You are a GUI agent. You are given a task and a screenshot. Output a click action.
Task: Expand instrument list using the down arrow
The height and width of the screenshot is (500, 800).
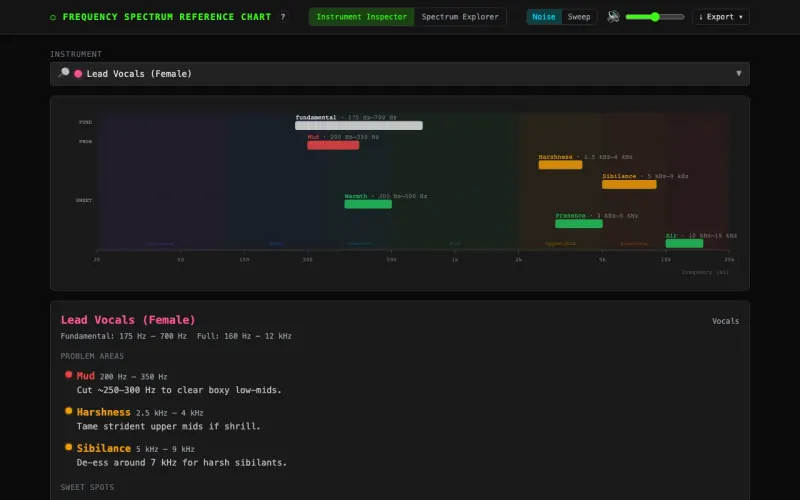(x=738, y=73)
